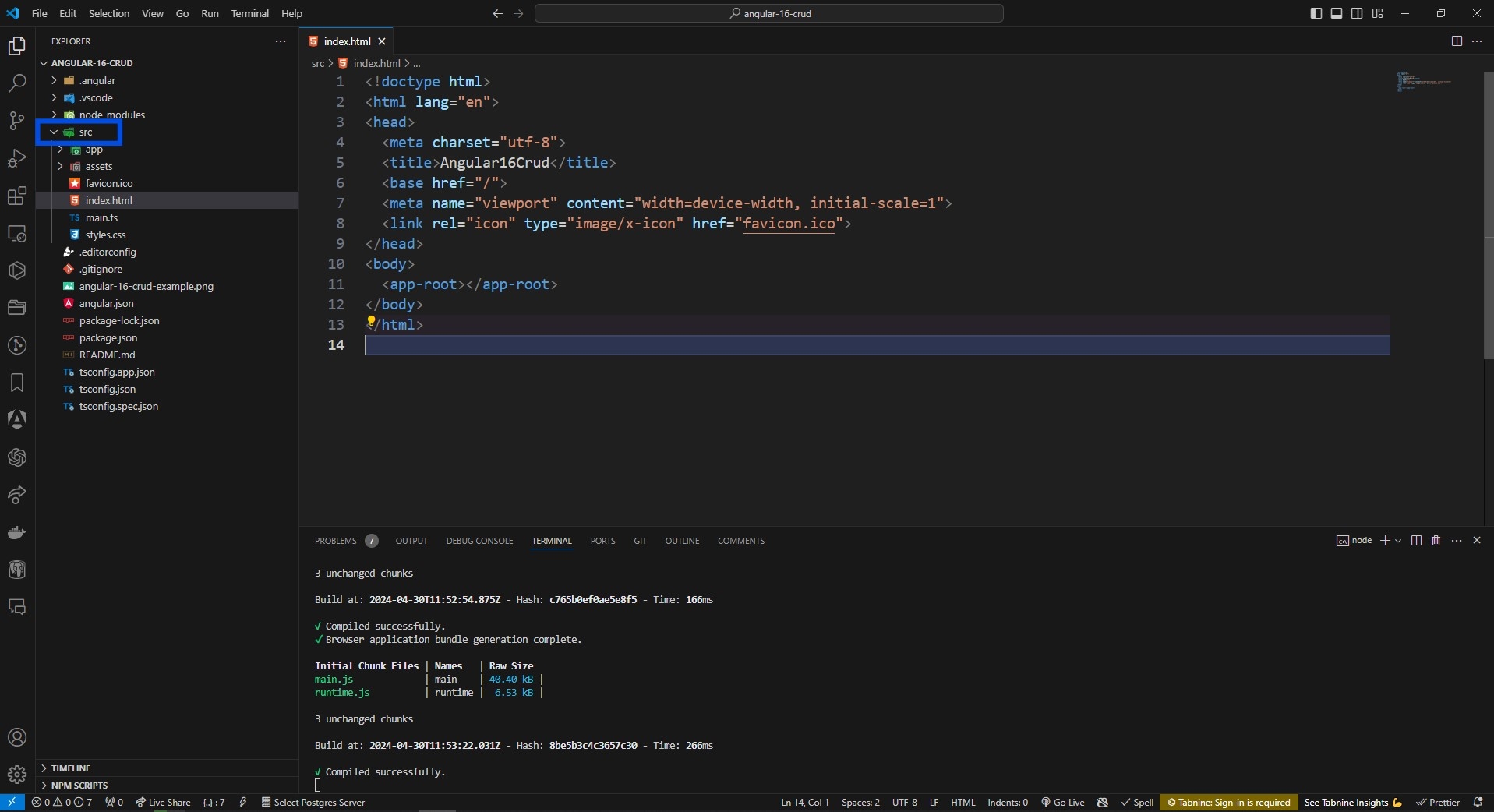Open the Selection menu

tap(109, 13)
